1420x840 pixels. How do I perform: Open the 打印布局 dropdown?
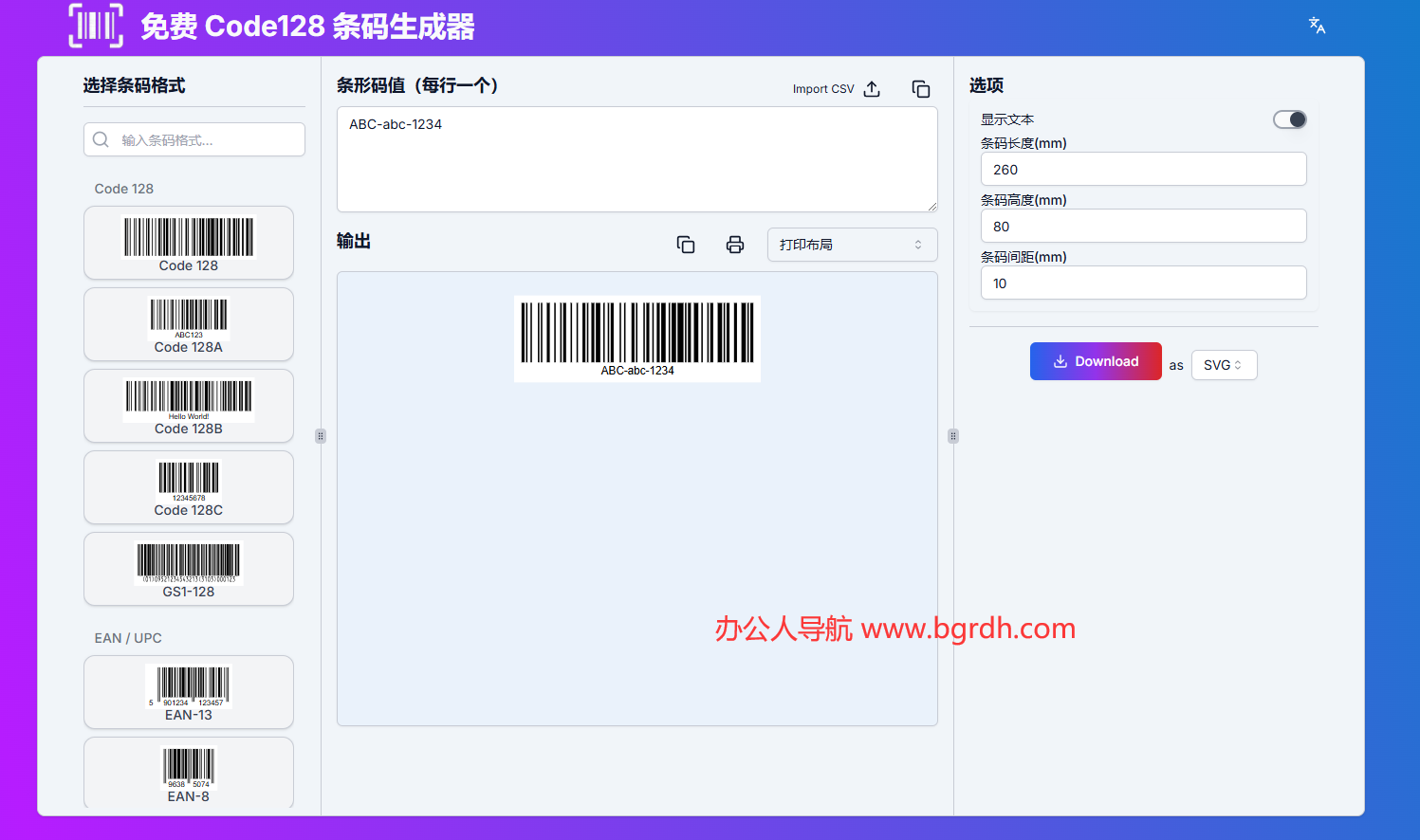(x=852, y=245)
